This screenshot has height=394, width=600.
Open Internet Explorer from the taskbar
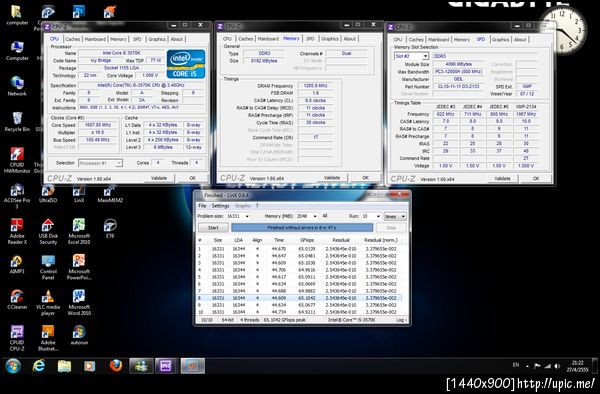coord(39,366)
